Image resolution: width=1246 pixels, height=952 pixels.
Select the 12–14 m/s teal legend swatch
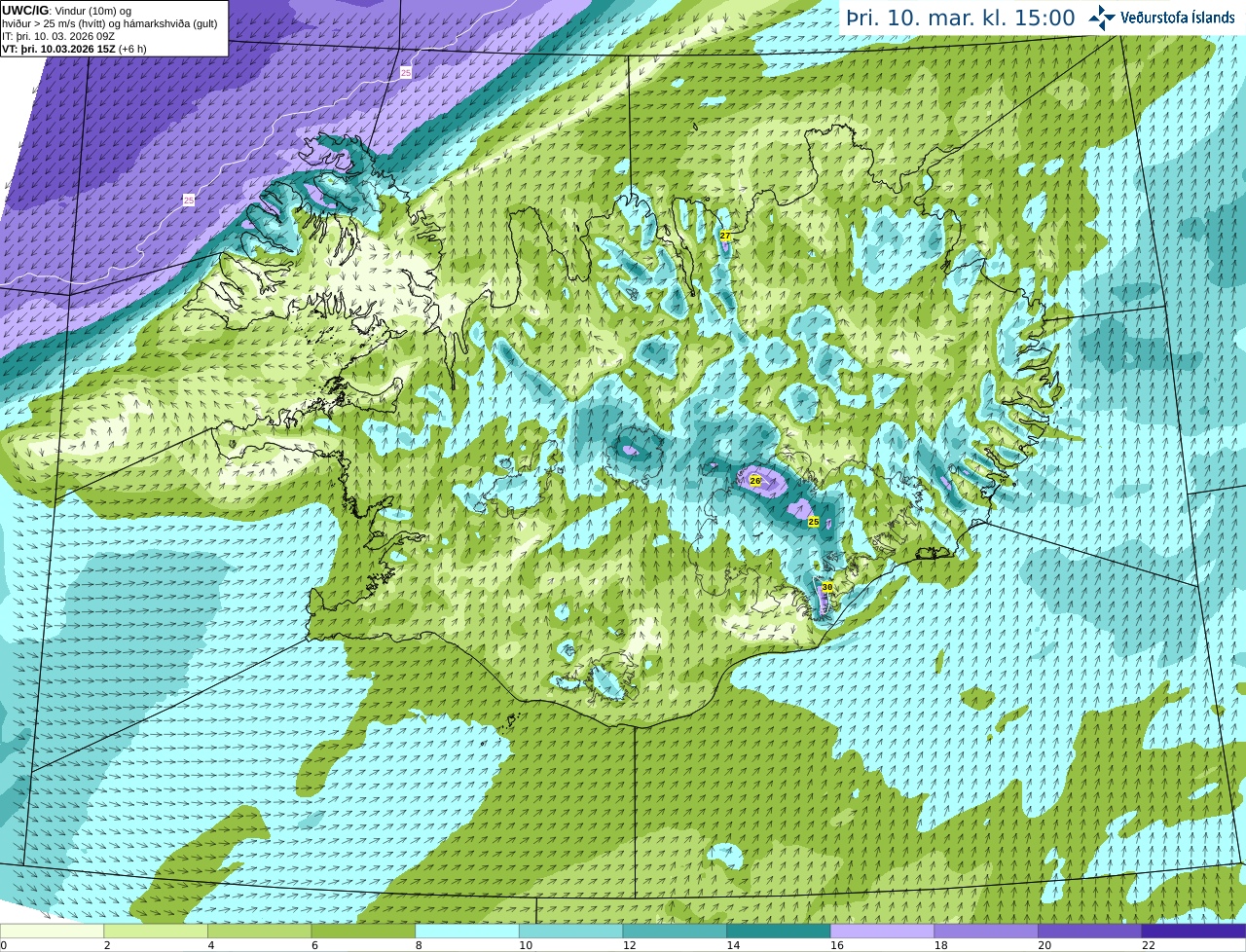pyautogui.click(x=675, y=932)
